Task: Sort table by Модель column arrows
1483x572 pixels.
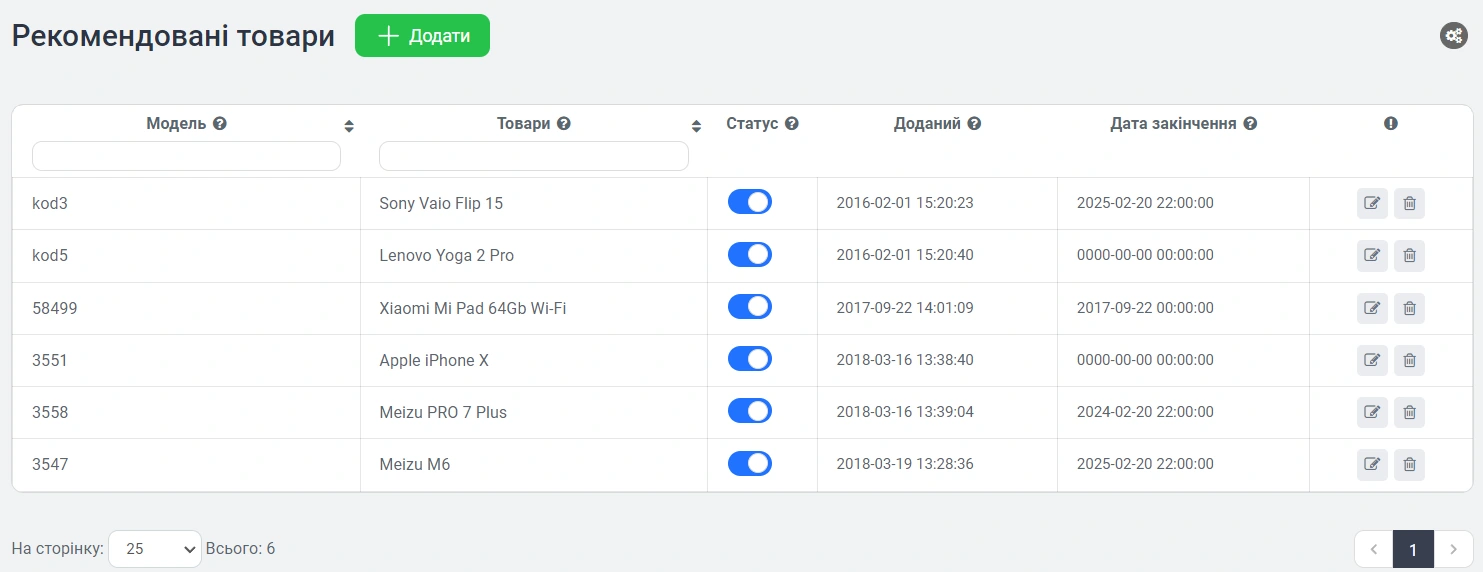Action: click(x=349, y=126)
